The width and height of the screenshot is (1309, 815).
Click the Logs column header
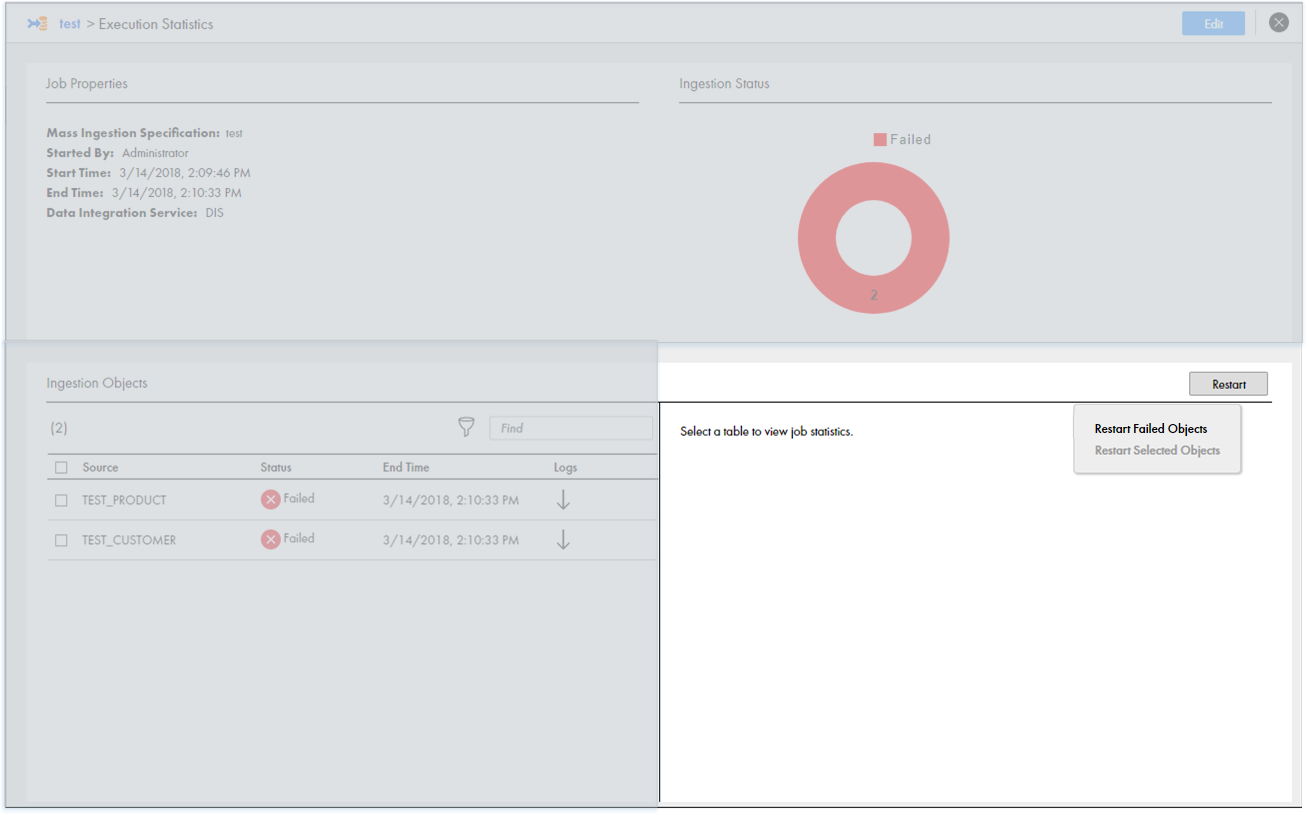566,467
